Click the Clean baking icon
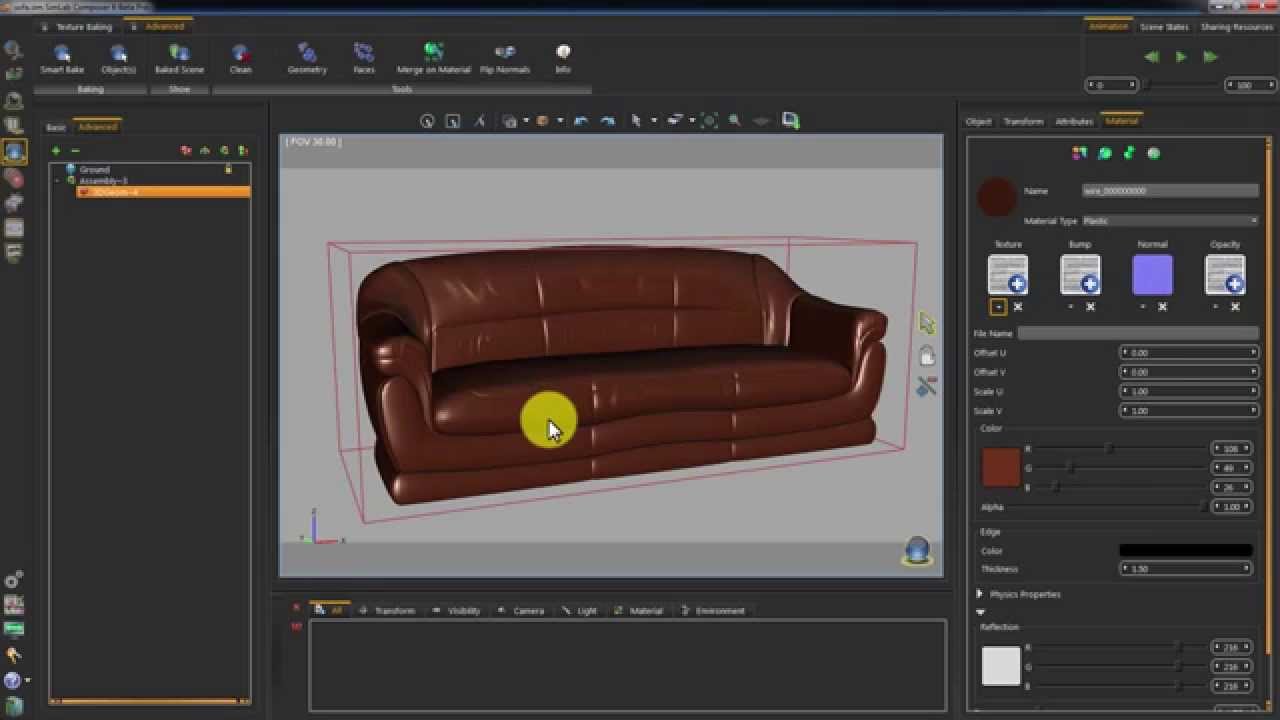The height and width of the screenshot is (720, 1280). (240, 58)
